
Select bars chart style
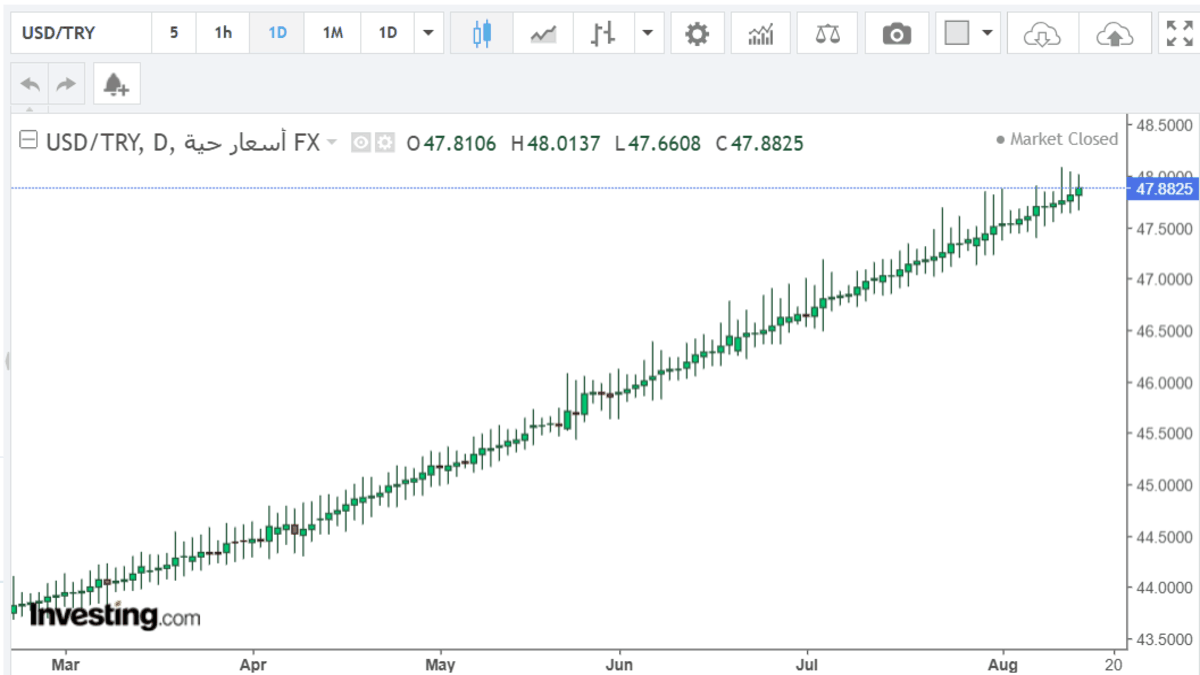pyautogui.click(x=602, y=34)
